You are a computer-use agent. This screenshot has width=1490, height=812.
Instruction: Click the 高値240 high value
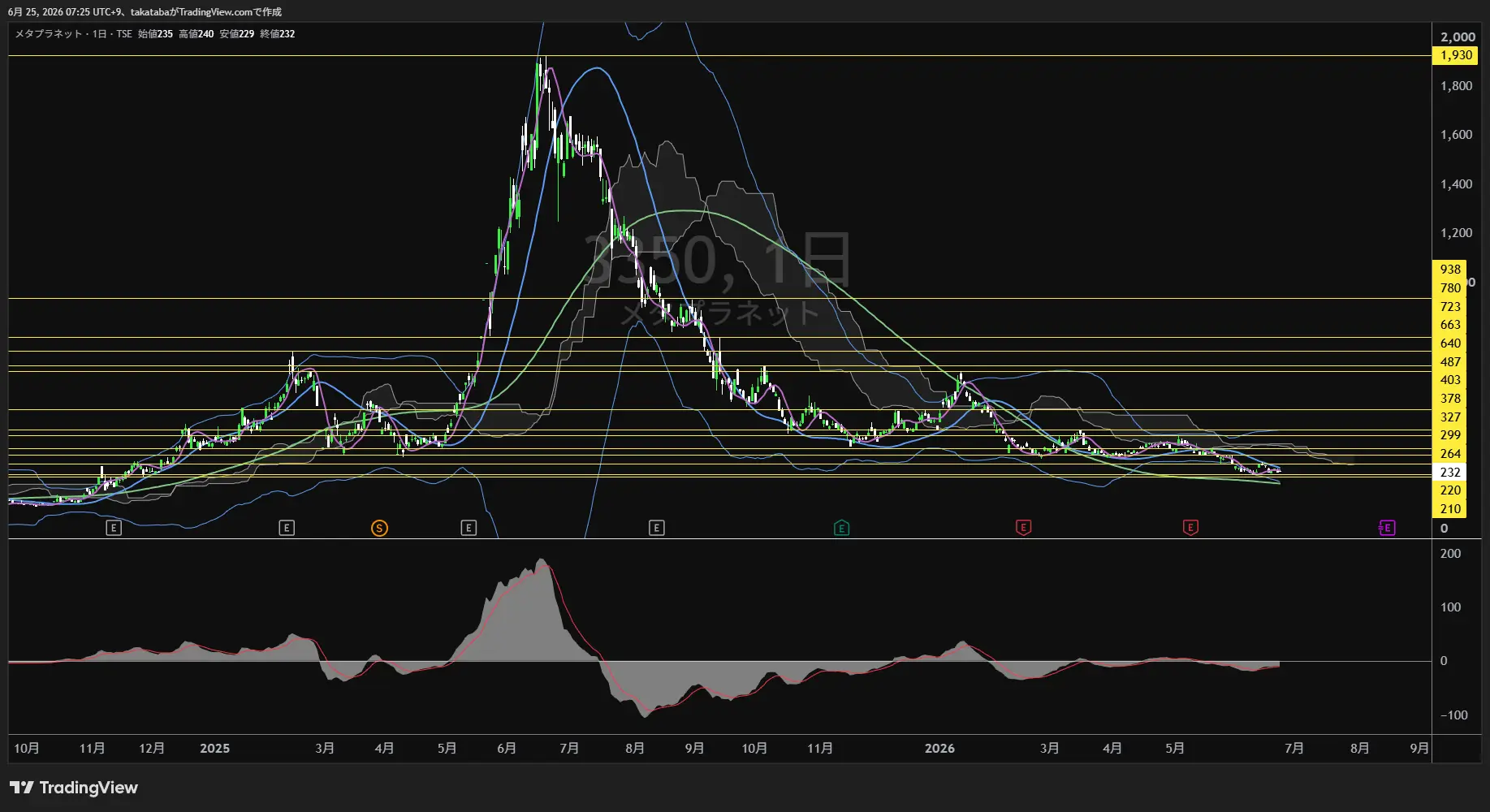196,34
